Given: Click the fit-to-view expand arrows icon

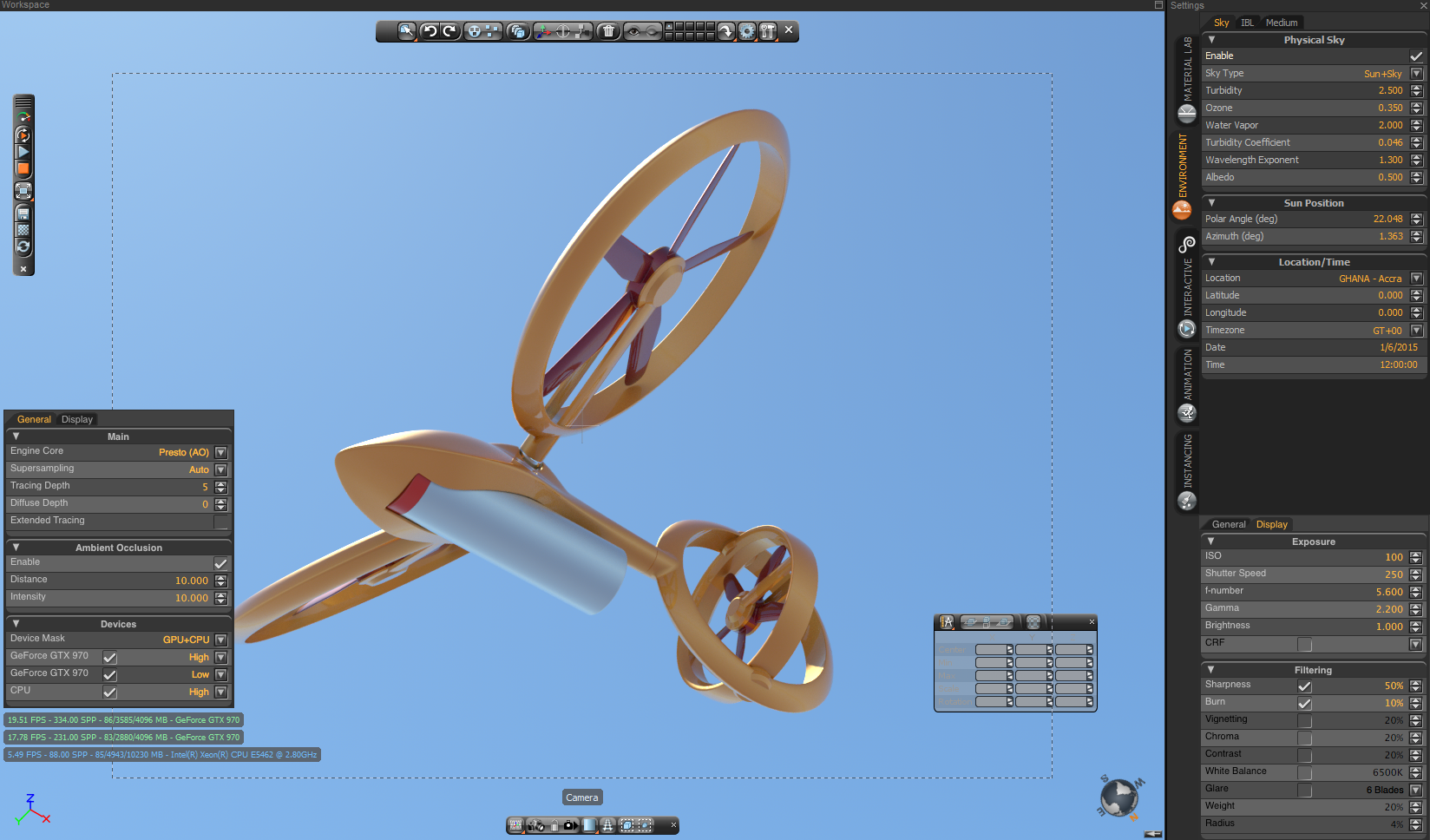Looking at the screenshot, I should point(23,191).
